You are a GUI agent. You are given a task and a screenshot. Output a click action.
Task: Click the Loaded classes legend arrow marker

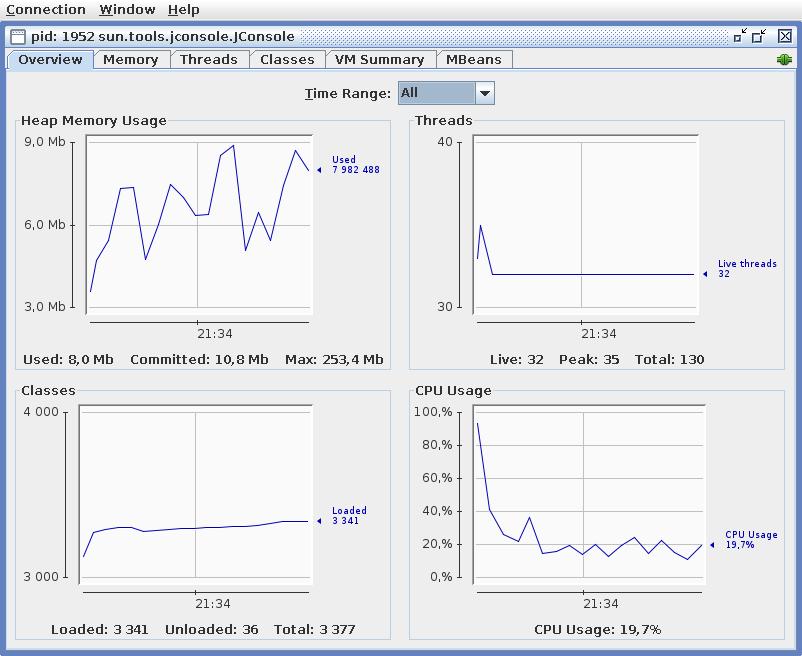click(x=319, y=521)
